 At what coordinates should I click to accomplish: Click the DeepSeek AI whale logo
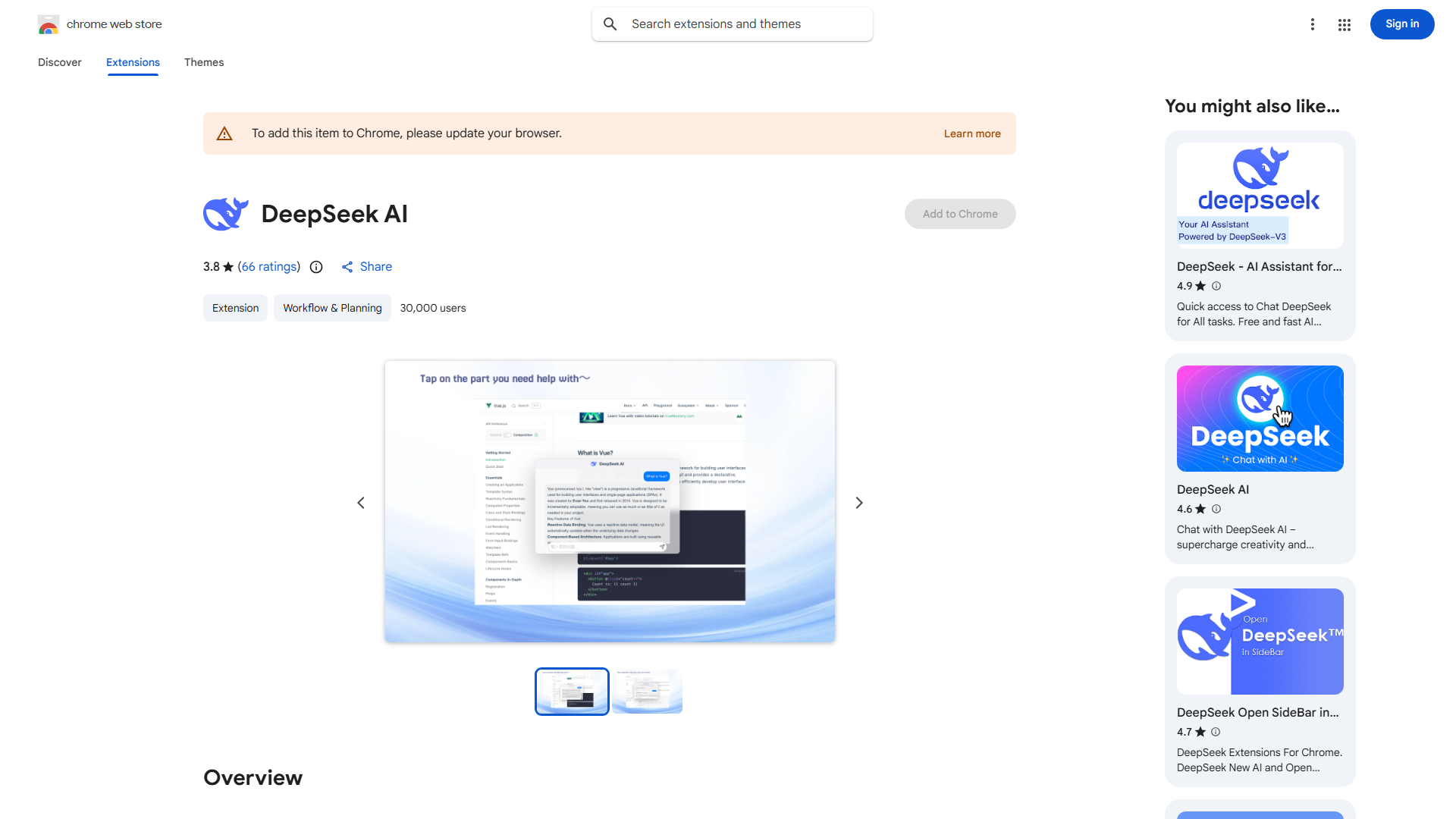coord(225,213)
